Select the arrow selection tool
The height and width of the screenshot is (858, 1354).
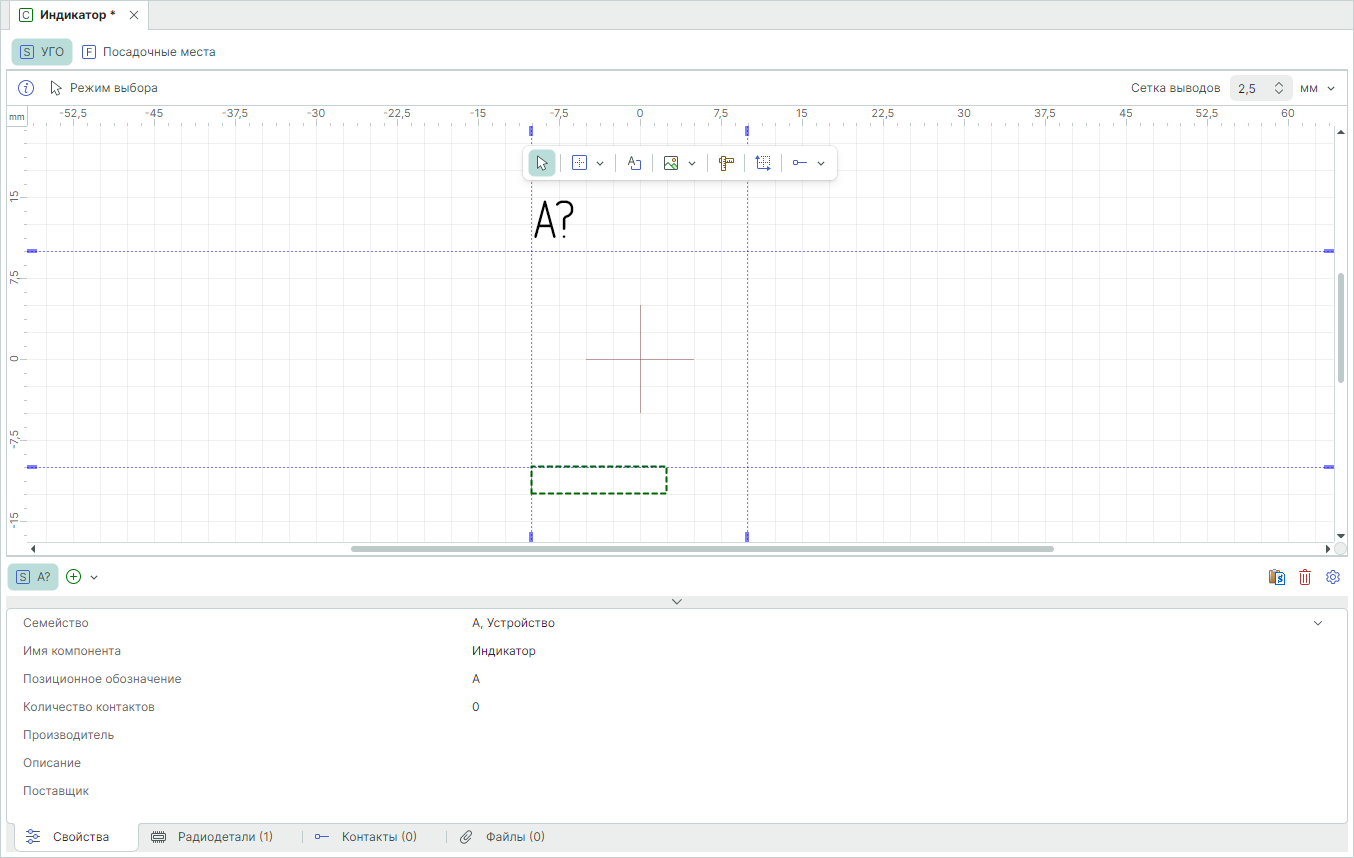click(x=541, y=164)
